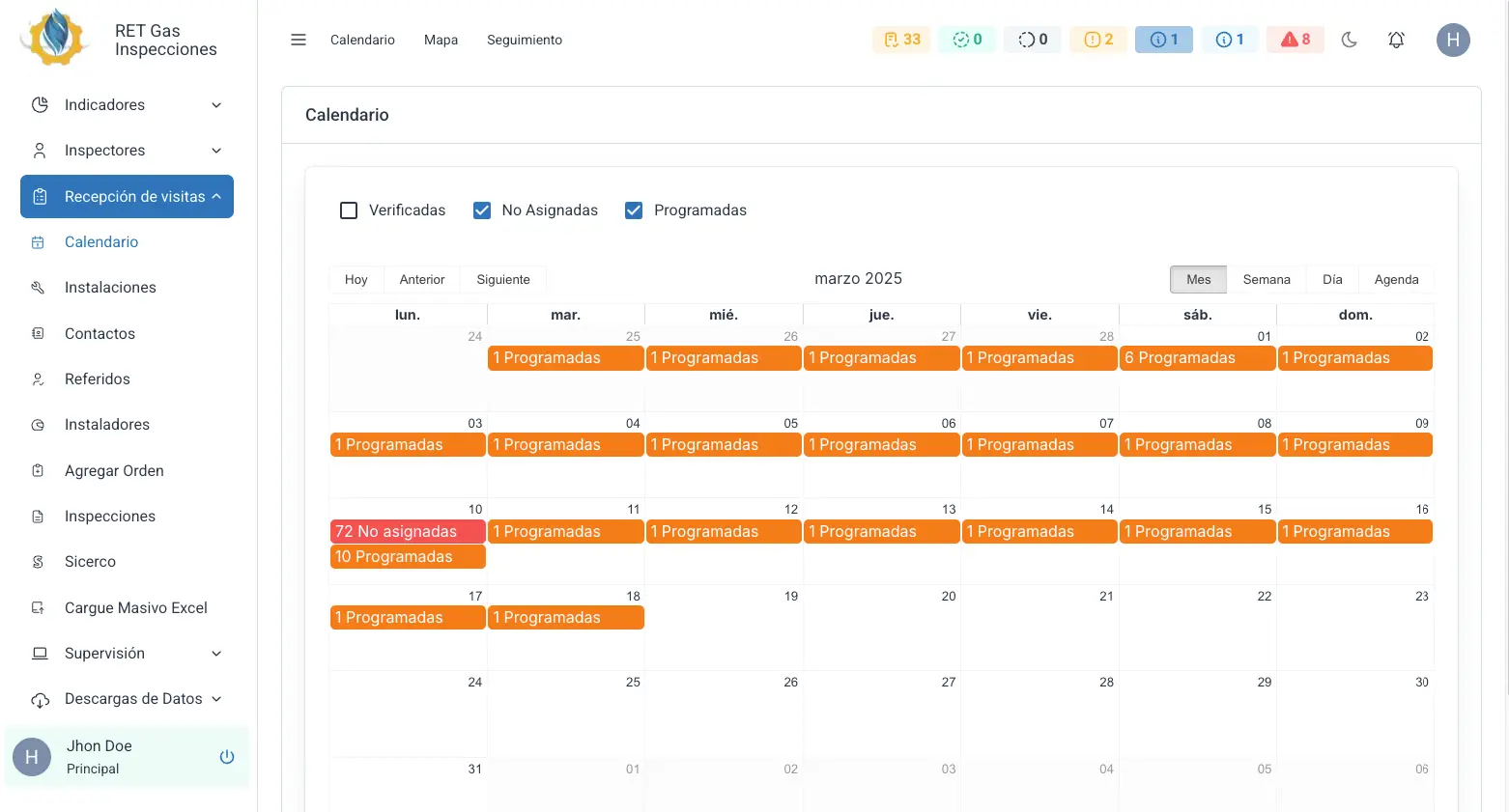Click the green check badge showing 0

tap(967, 40)
